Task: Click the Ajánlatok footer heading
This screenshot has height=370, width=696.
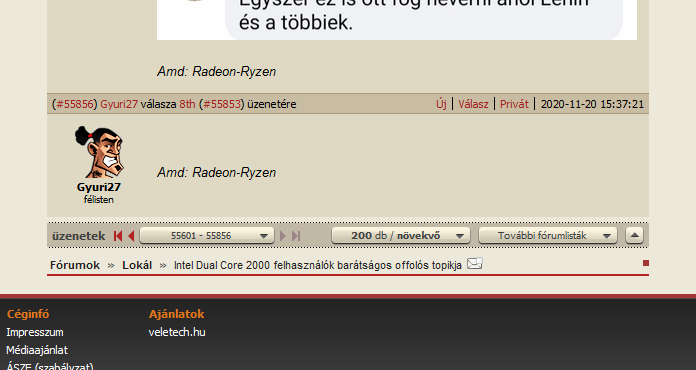Action: click(177, 314)
